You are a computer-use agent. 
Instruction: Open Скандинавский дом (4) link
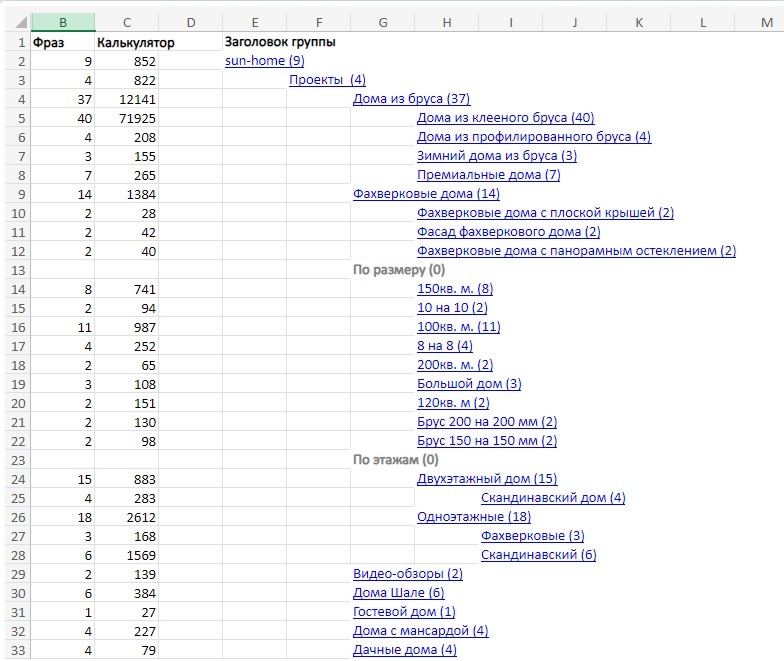pyautogui.click(x=553, y=498)
